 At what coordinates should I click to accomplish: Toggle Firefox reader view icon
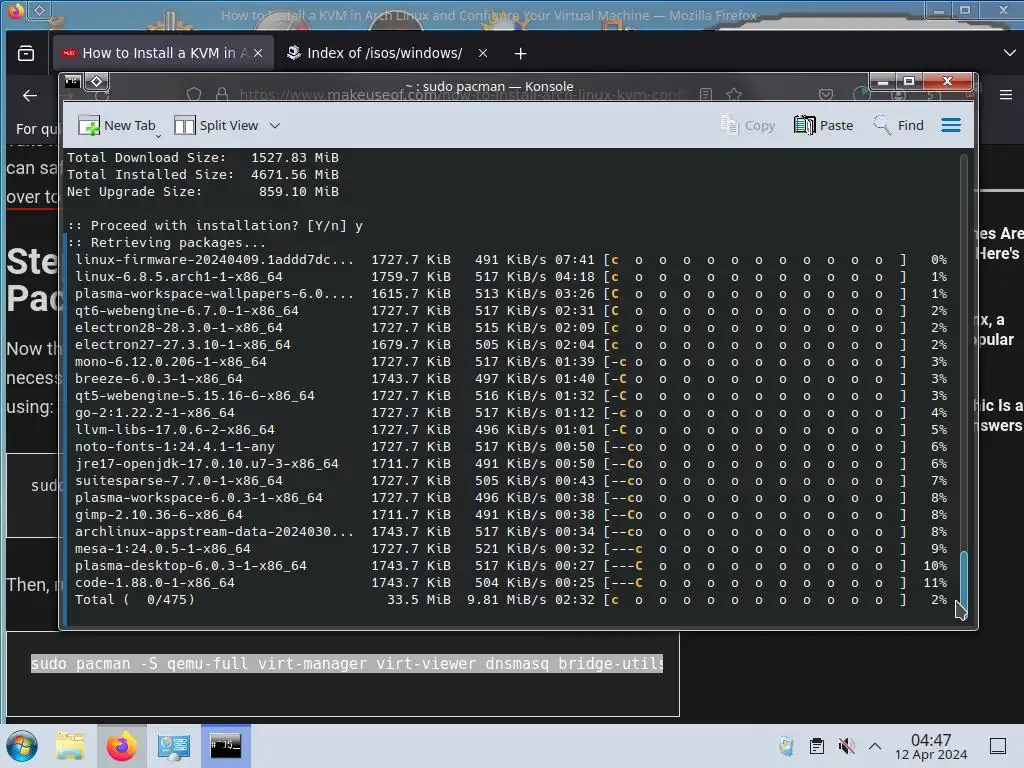point(705,95)
